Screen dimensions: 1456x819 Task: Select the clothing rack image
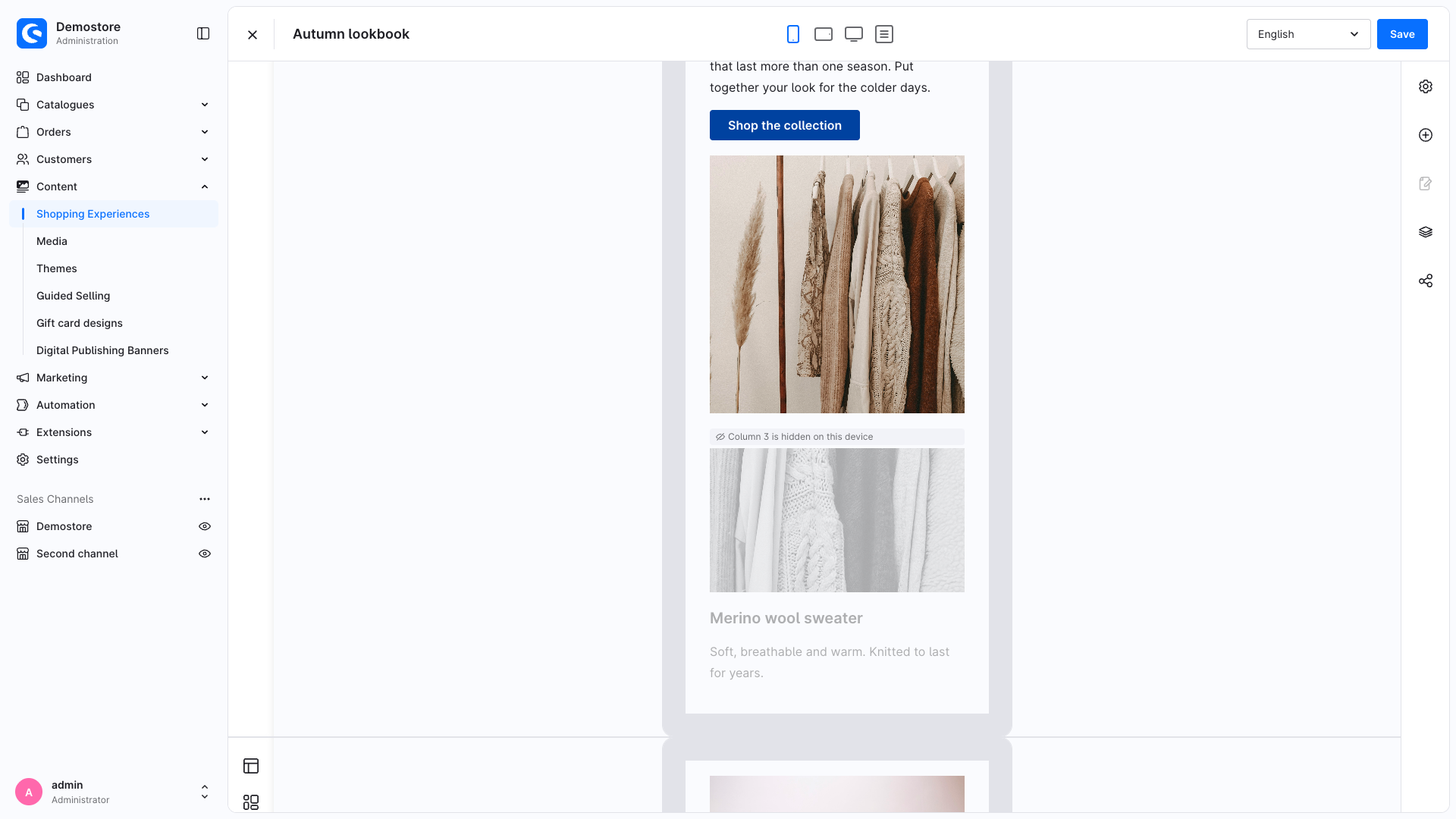(x=837, y=284)
